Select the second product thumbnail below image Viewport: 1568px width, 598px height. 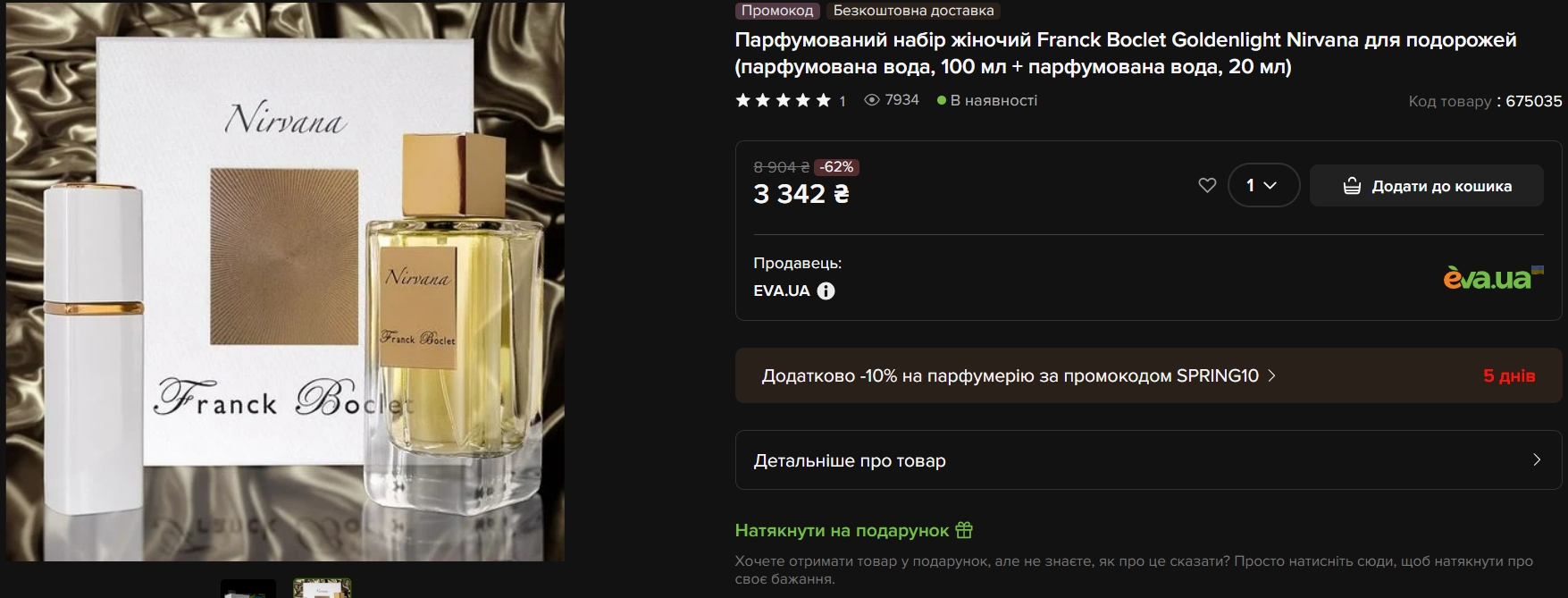(323, 589)
